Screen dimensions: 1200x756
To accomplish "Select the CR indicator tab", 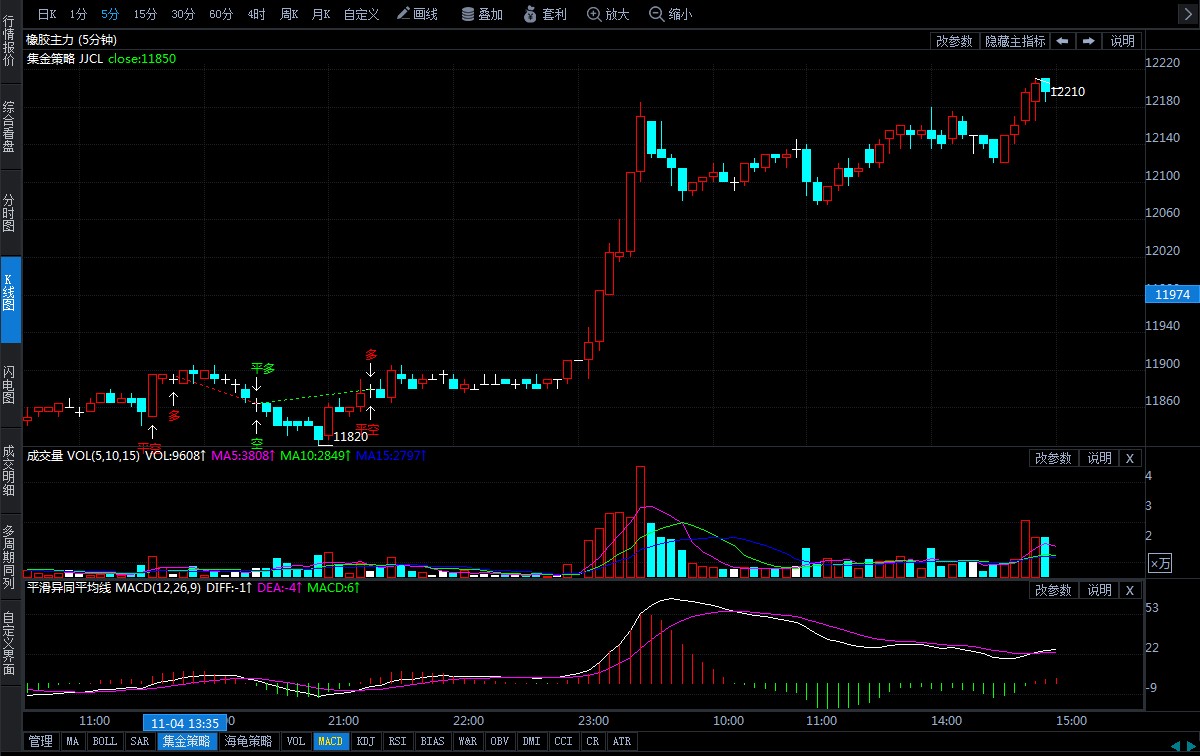I will point(592,742).
